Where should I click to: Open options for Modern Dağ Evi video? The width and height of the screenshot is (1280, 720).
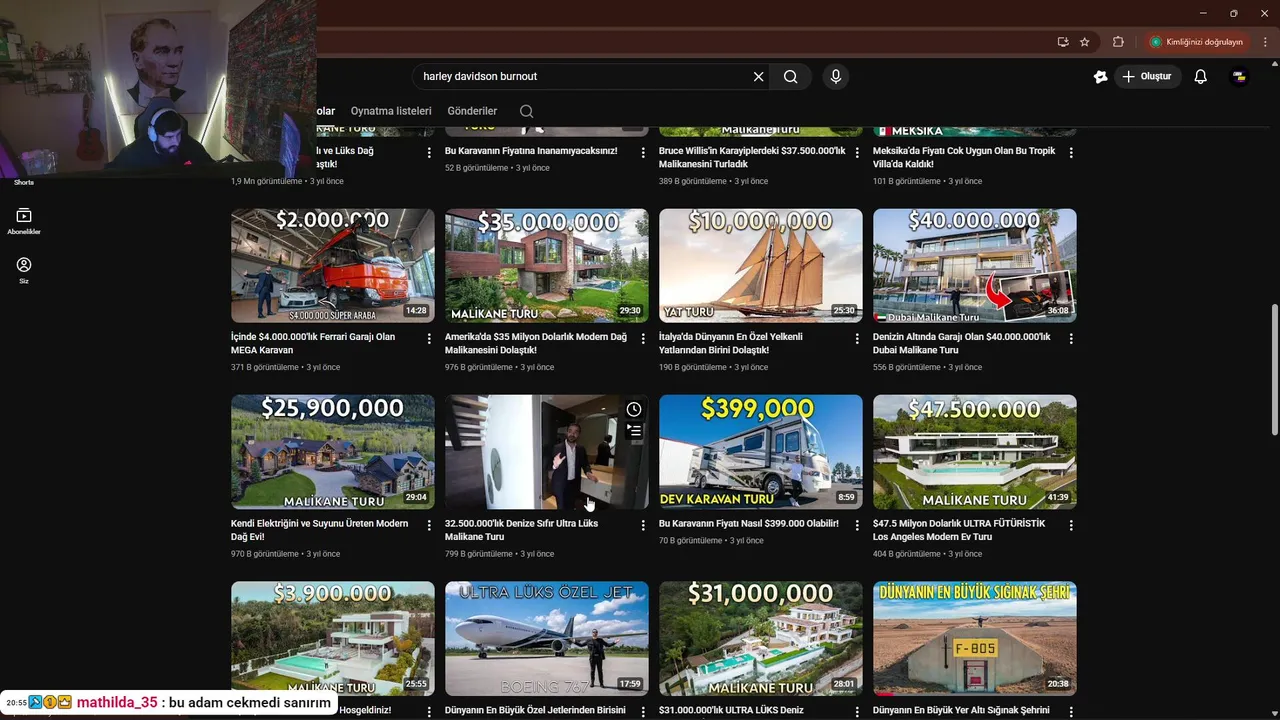tap(429, 525)
